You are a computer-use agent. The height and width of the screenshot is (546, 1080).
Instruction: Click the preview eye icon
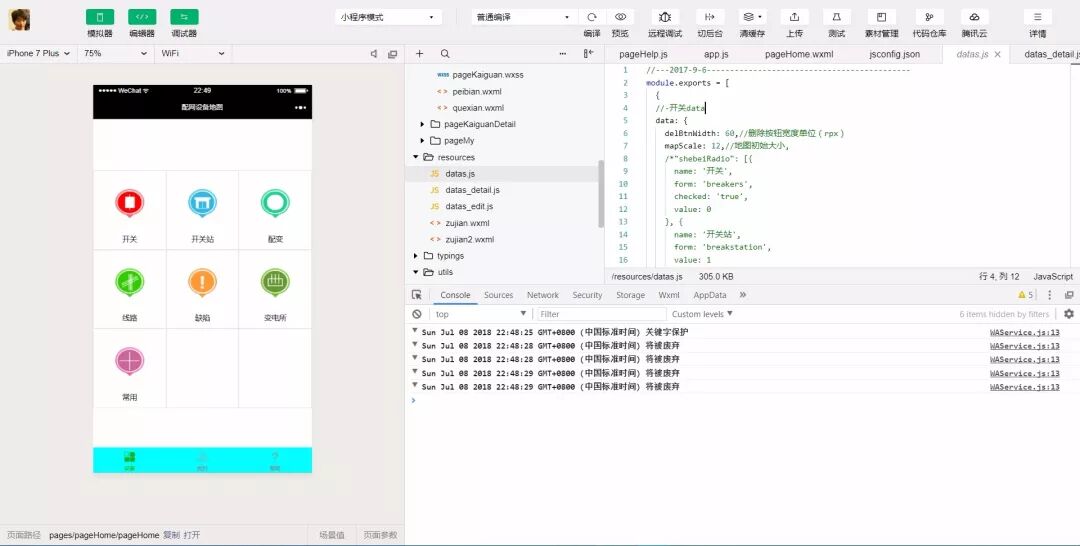point(621,17)
